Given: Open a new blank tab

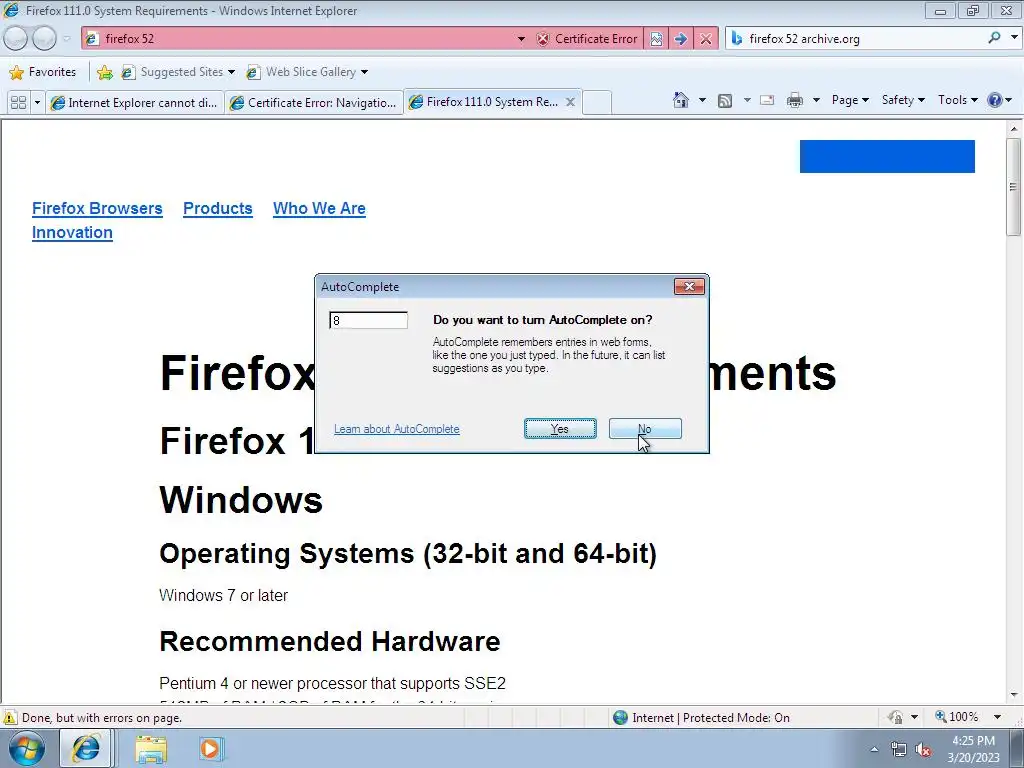Looking at the screenshot, I should [597, 103].
